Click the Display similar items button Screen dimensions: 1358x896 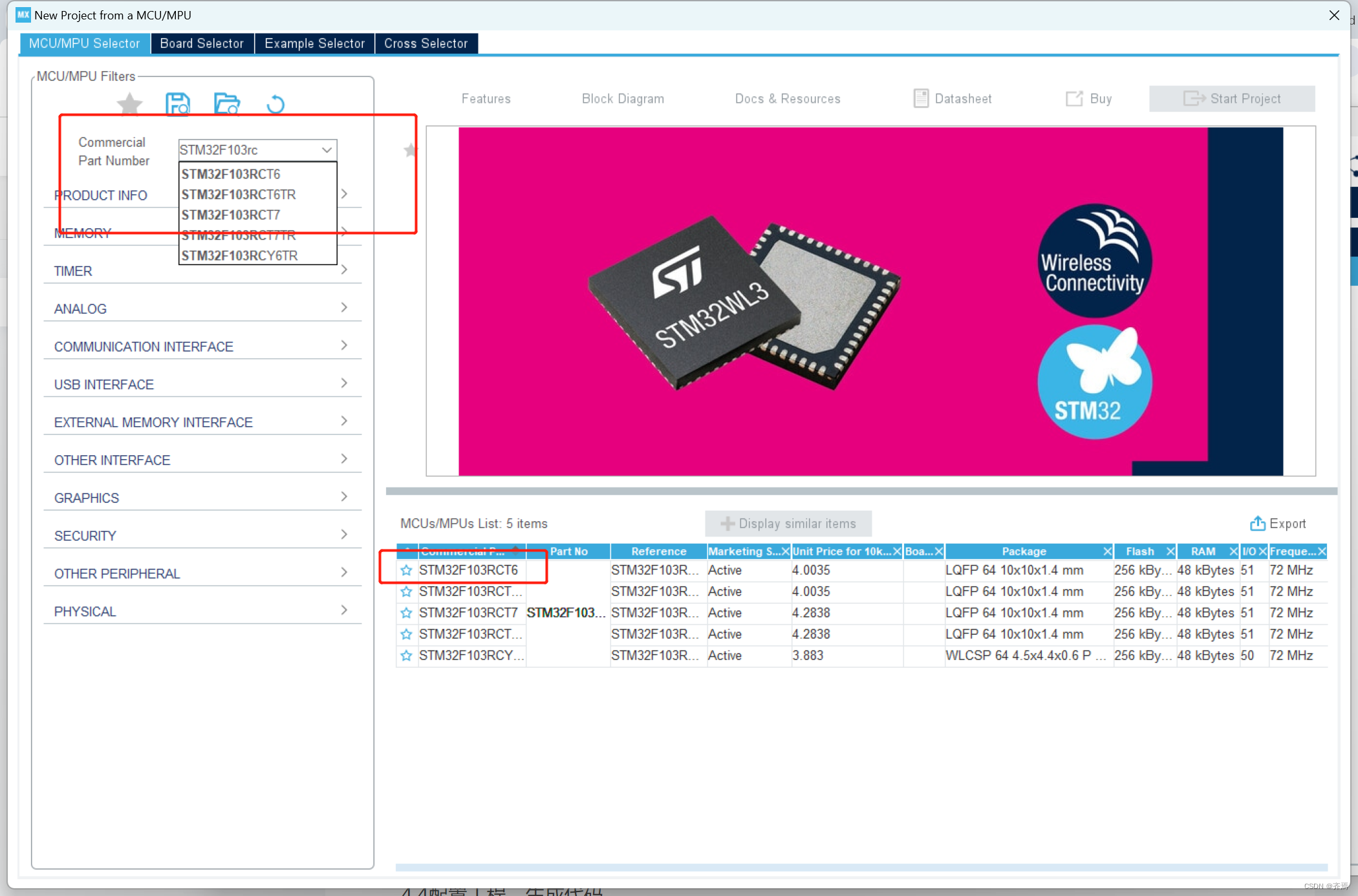click(788, 524)
